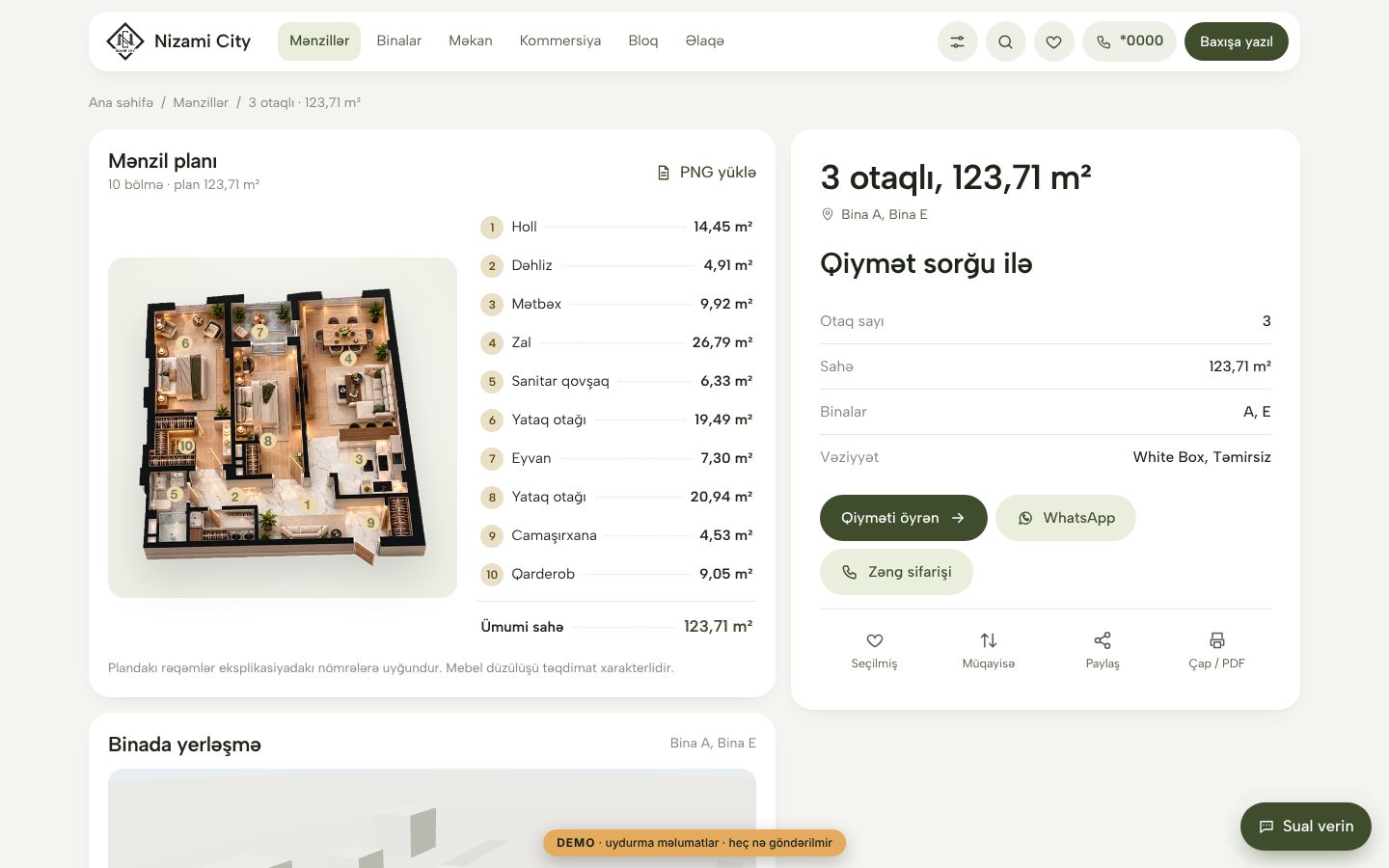
Task: Click Müqayisə compare arrows icon
Action: coord(989,640)
